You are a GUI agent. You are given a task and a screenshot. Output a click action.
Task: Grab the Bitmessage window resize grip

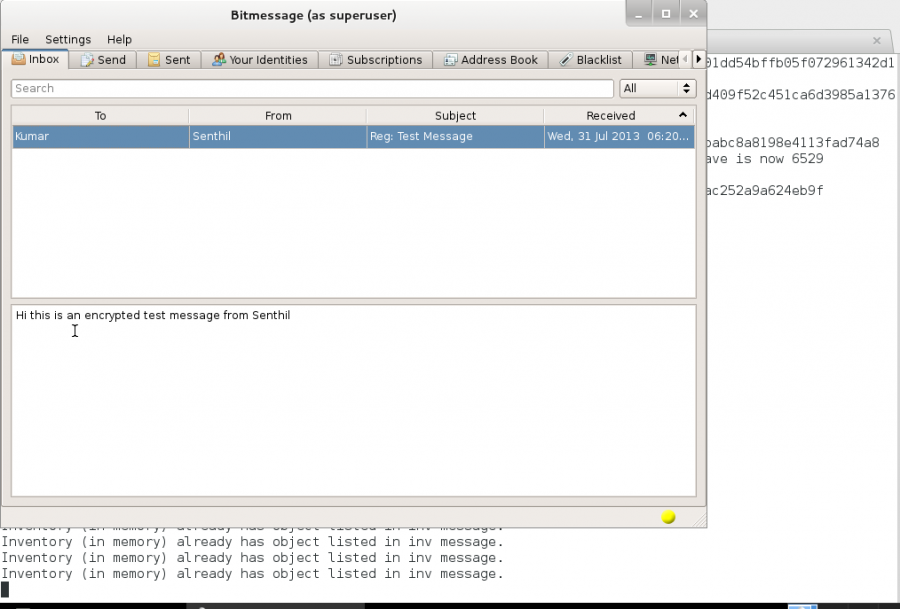(699, 520)
